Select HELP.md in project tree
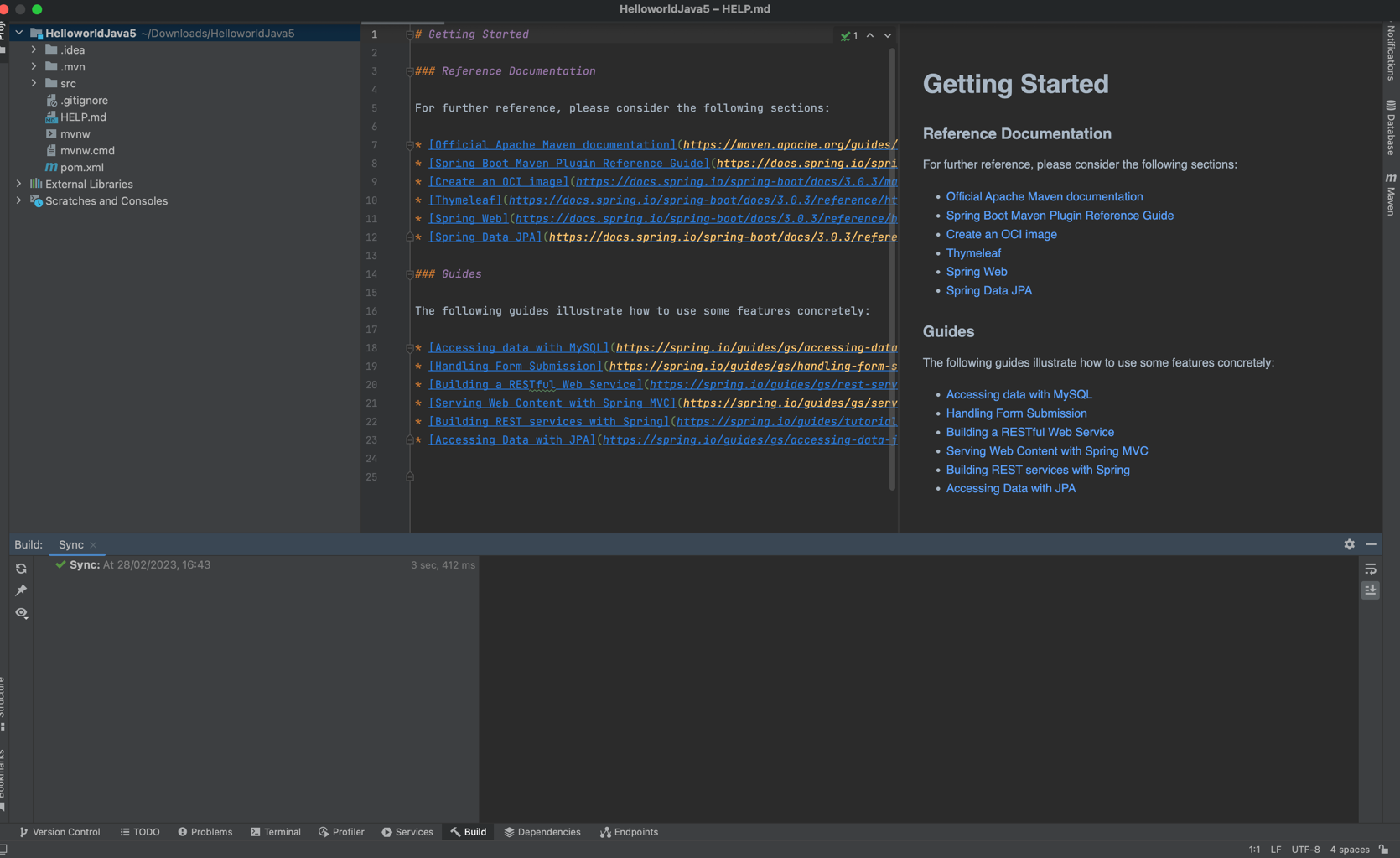This screenshot has width=1400, height=858. [x=75, y=117]
